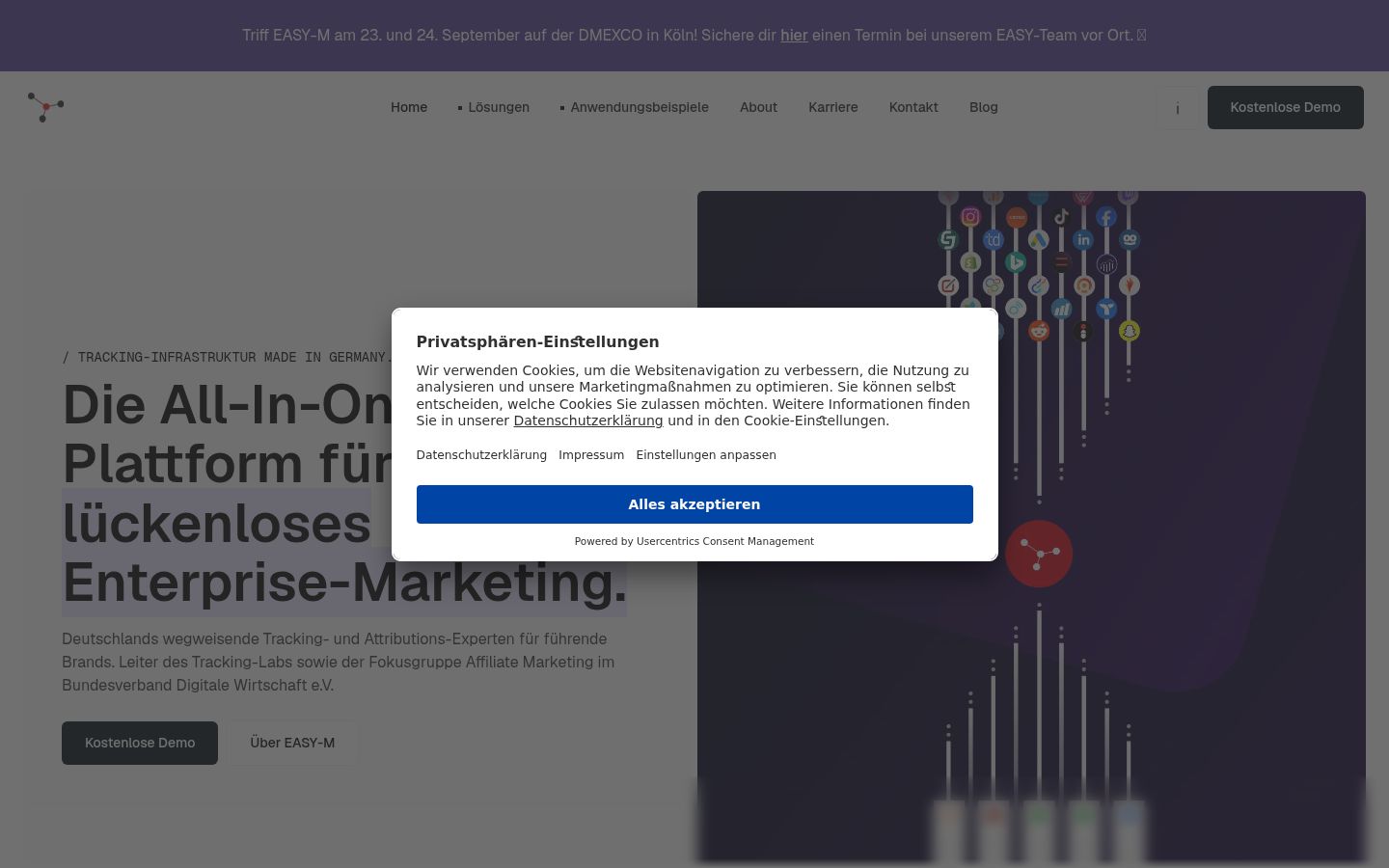This screenshot has height=868, width=1389.
Task: Click the red EASY-M circle in the hero graphic
Action: tap(1039, 554)
